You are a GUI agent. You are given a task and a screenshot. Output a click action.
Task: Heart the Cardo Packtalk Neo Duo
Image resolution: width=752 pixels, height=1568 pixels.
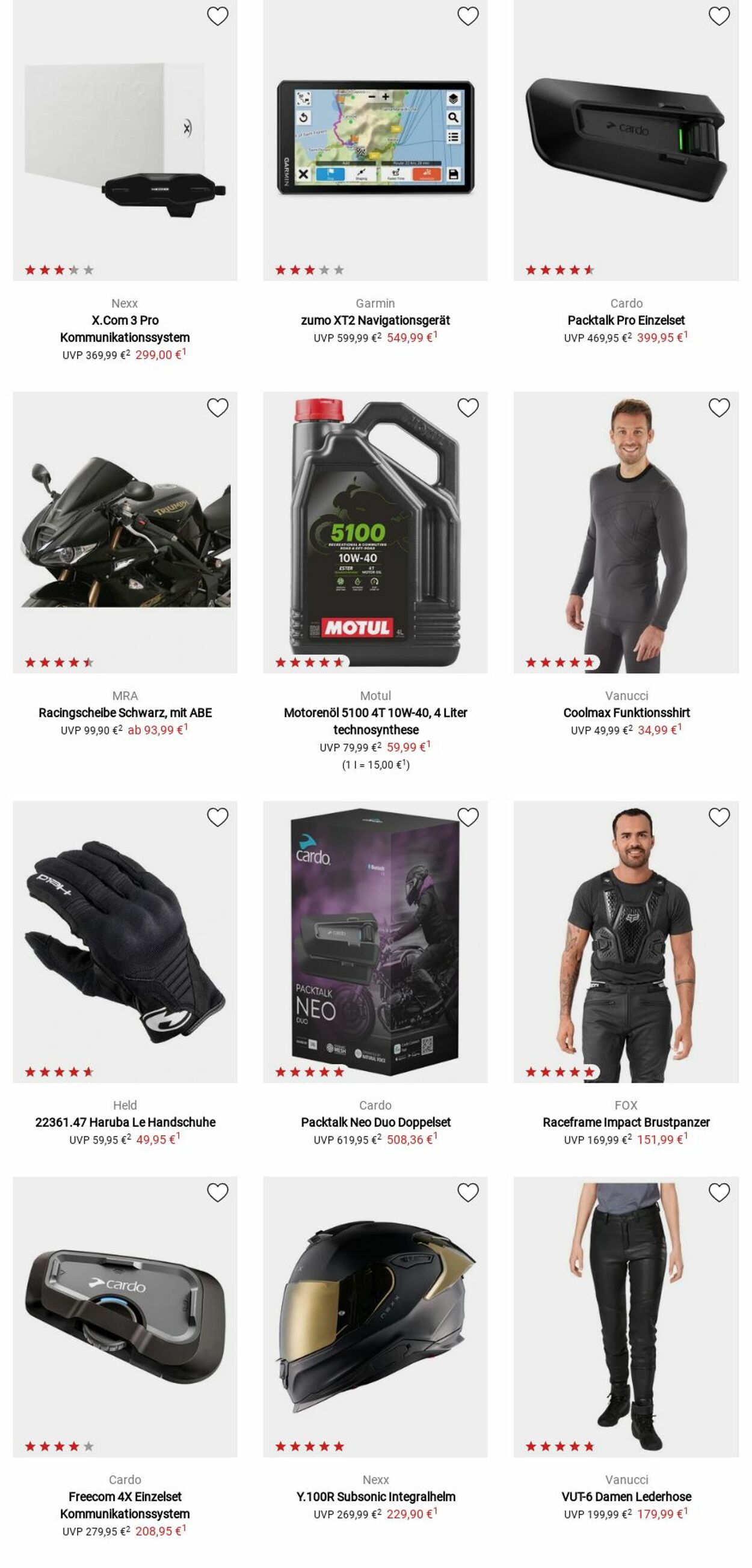pyautogui.click(x=467, y=817)
